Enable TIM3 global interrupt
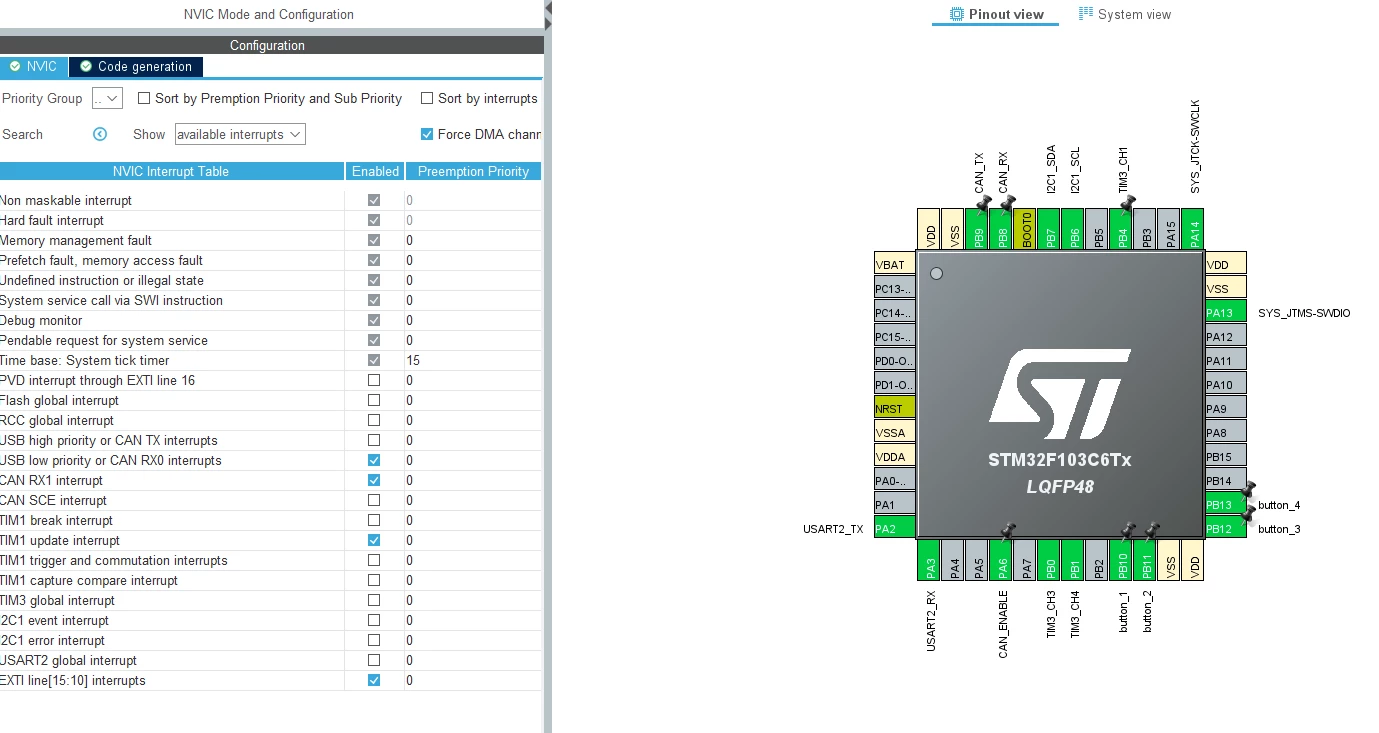The height and width of the screenshot is (733, 1379). pyautogui.click(x=374, y=600)
